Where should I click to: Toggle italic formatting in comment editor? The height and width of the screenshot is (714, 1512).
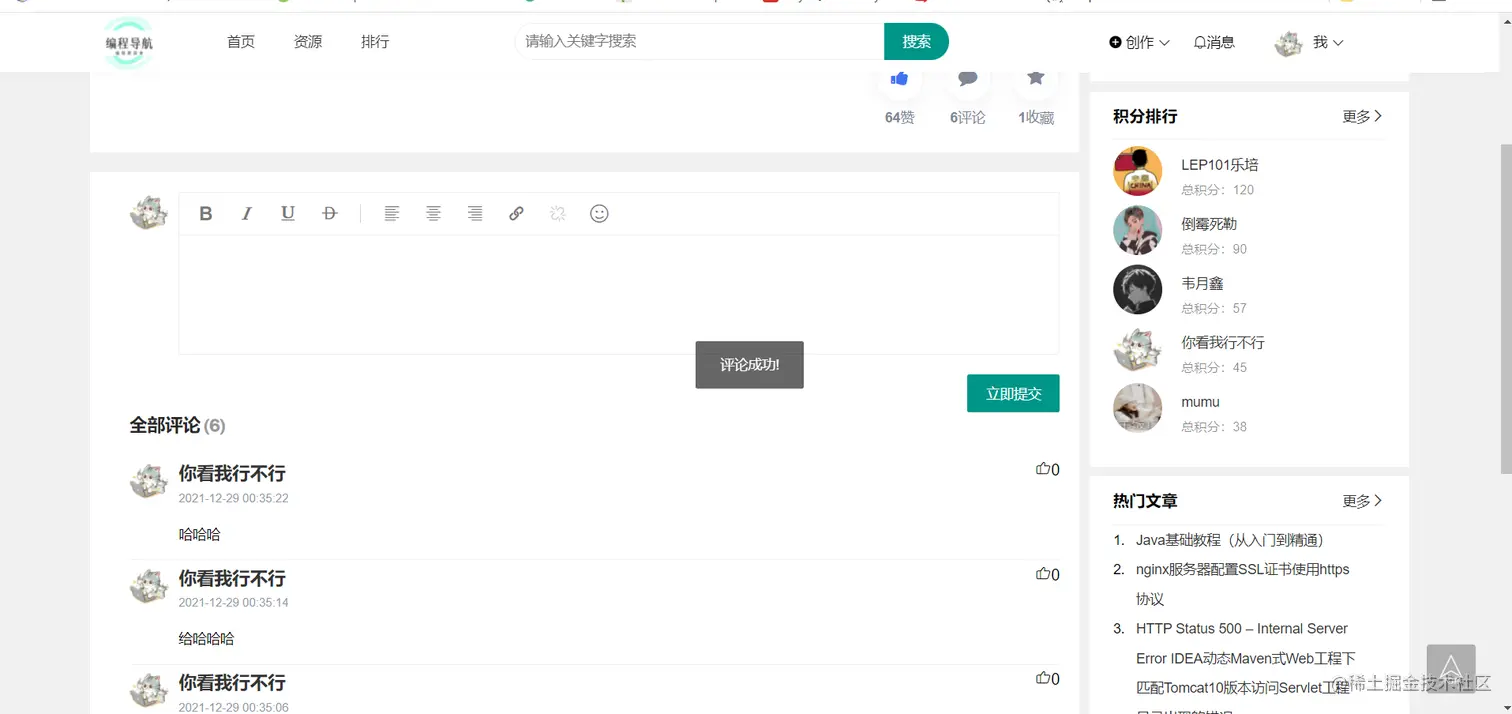click(x=247, y=213)
